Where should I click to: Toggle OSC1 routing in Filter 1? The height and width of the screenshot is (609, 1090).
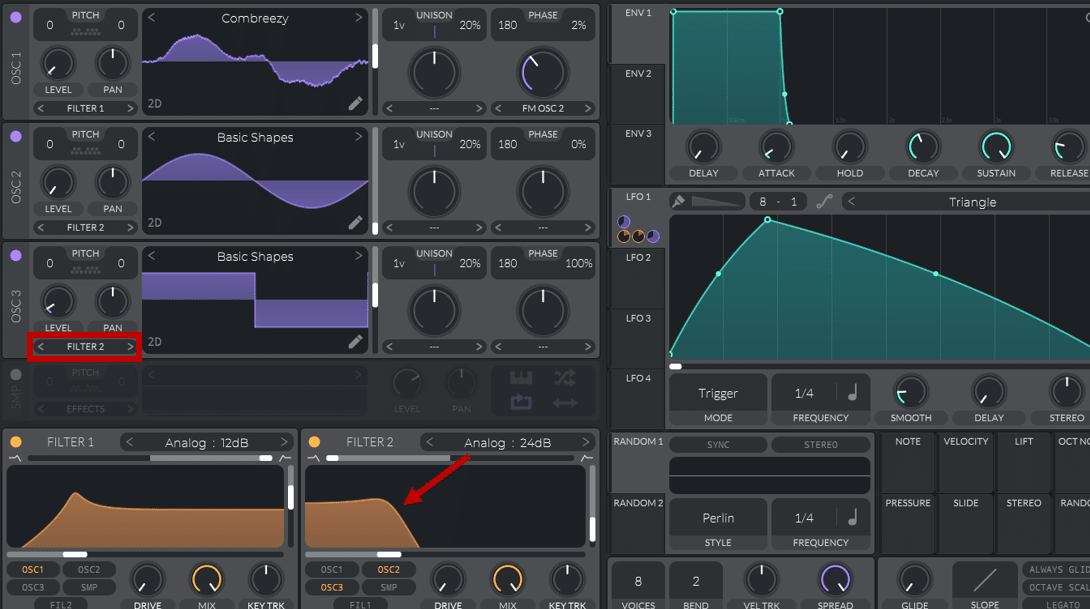coord(33,569)
